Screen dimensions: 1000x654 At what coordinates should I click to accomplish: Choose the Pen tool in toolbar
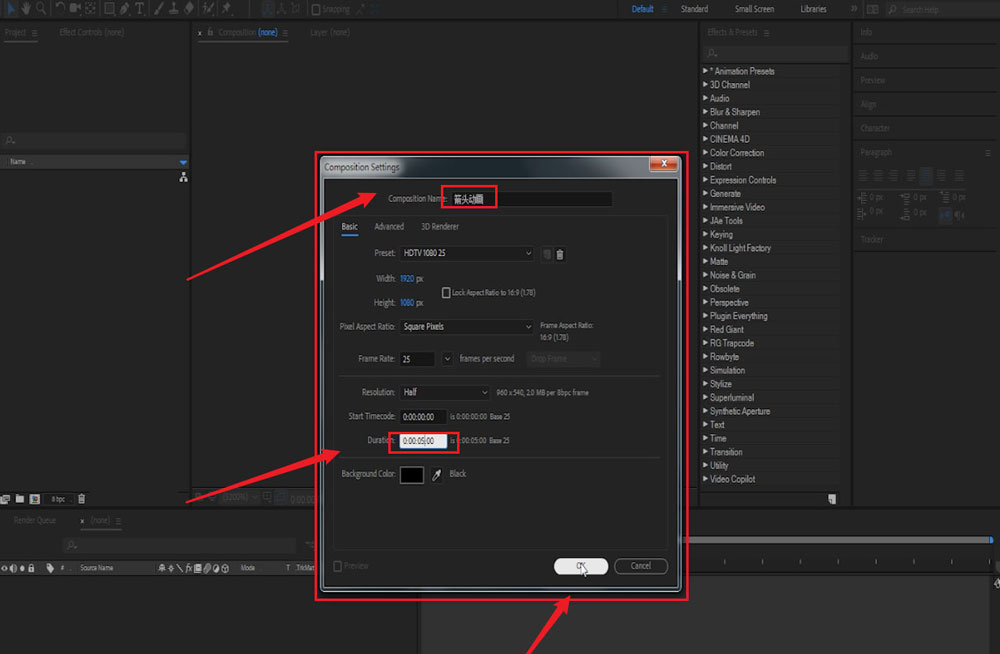pos(124,8)
